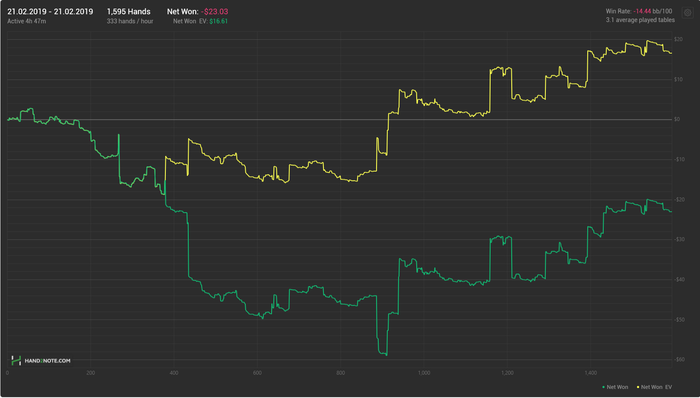Click the $0 y-axis label
This screenshot has width=700, height=398.
pyautogui.click(x=677, y=119)
